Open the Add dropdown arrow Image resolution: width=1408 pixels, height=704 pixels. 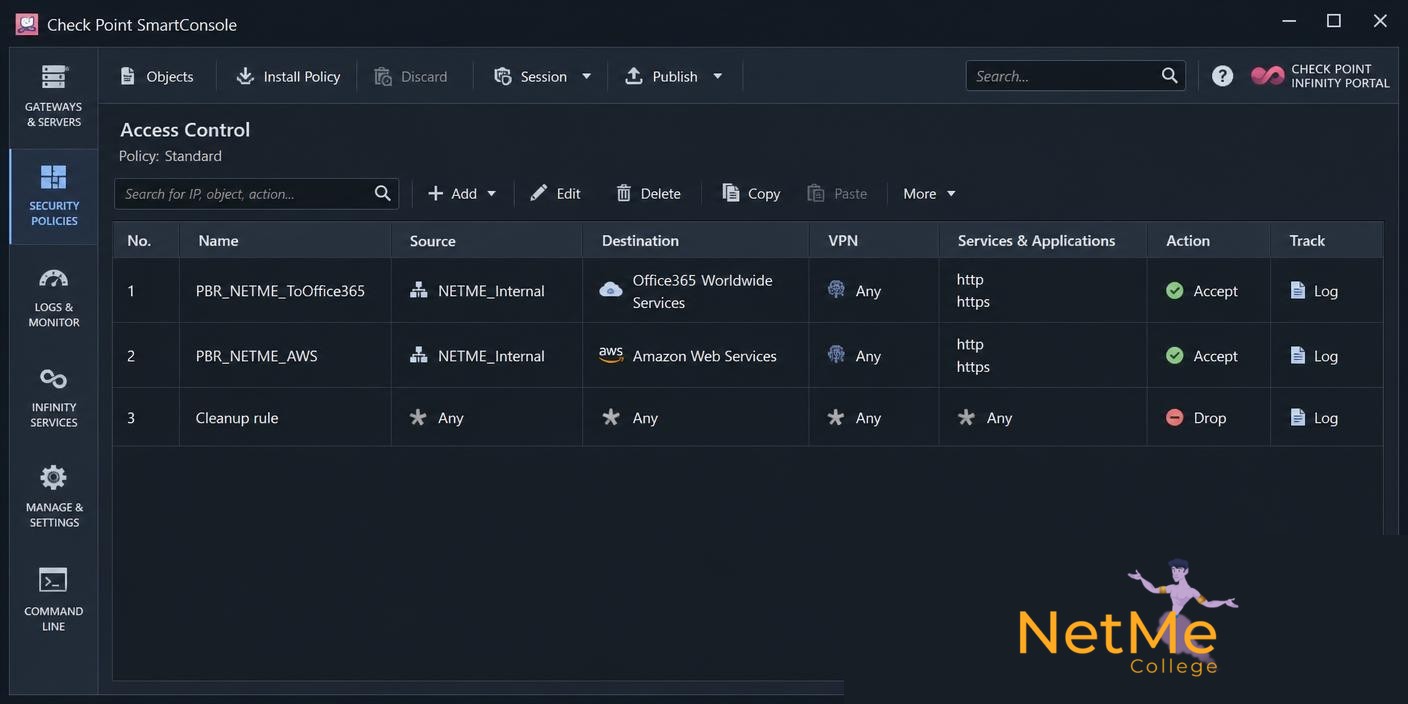click(x=491, y=194)
